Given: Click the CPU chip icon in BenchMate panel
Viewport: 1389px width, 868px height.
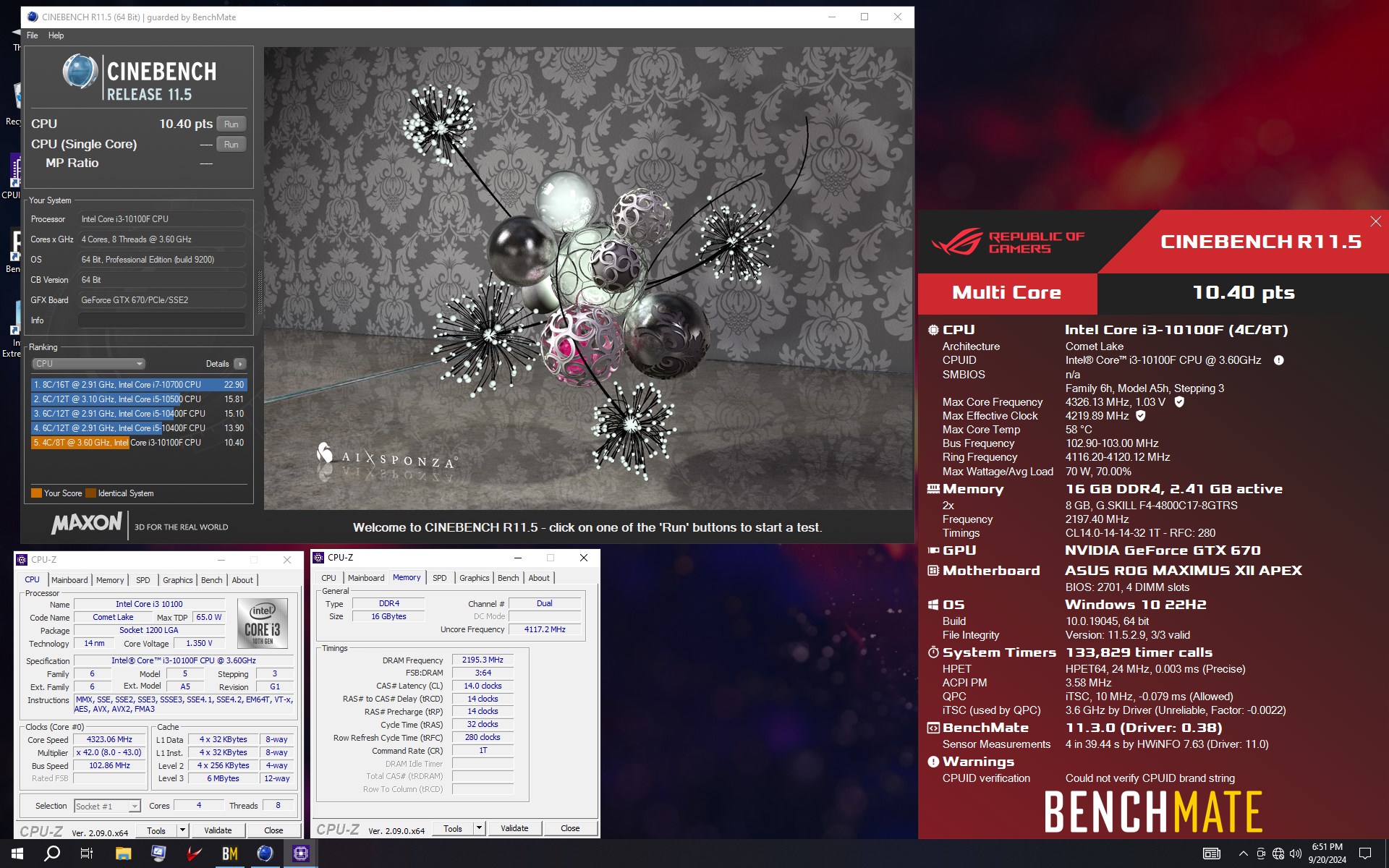Looking at the screenshot, I should point(933,330).
